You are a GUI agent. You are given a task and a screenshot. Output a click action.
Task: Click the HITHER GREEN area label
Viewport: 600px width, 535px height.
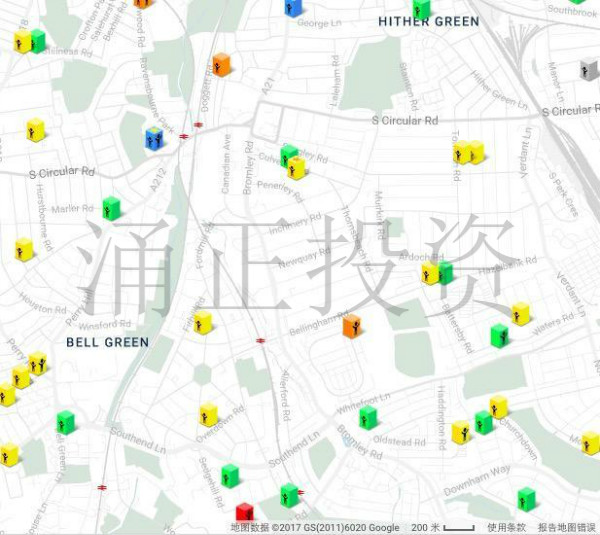(429, 21)
